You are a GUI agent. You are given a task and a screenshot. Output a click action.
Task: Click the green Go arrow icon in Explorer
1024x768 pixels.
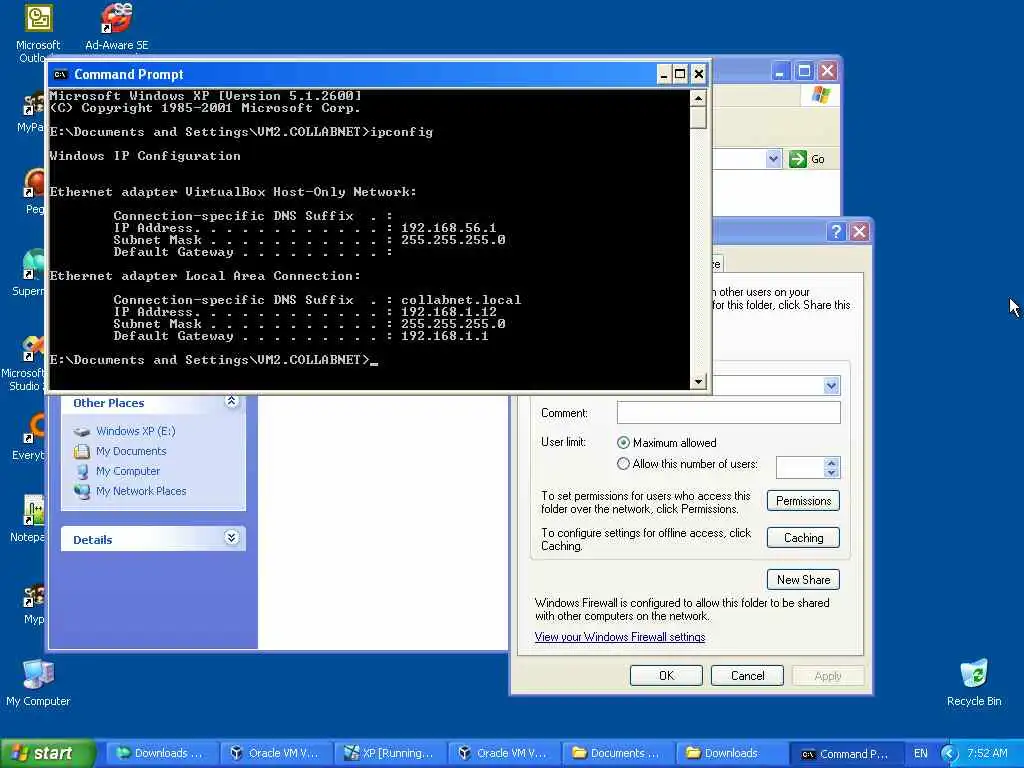coord(797,159)
